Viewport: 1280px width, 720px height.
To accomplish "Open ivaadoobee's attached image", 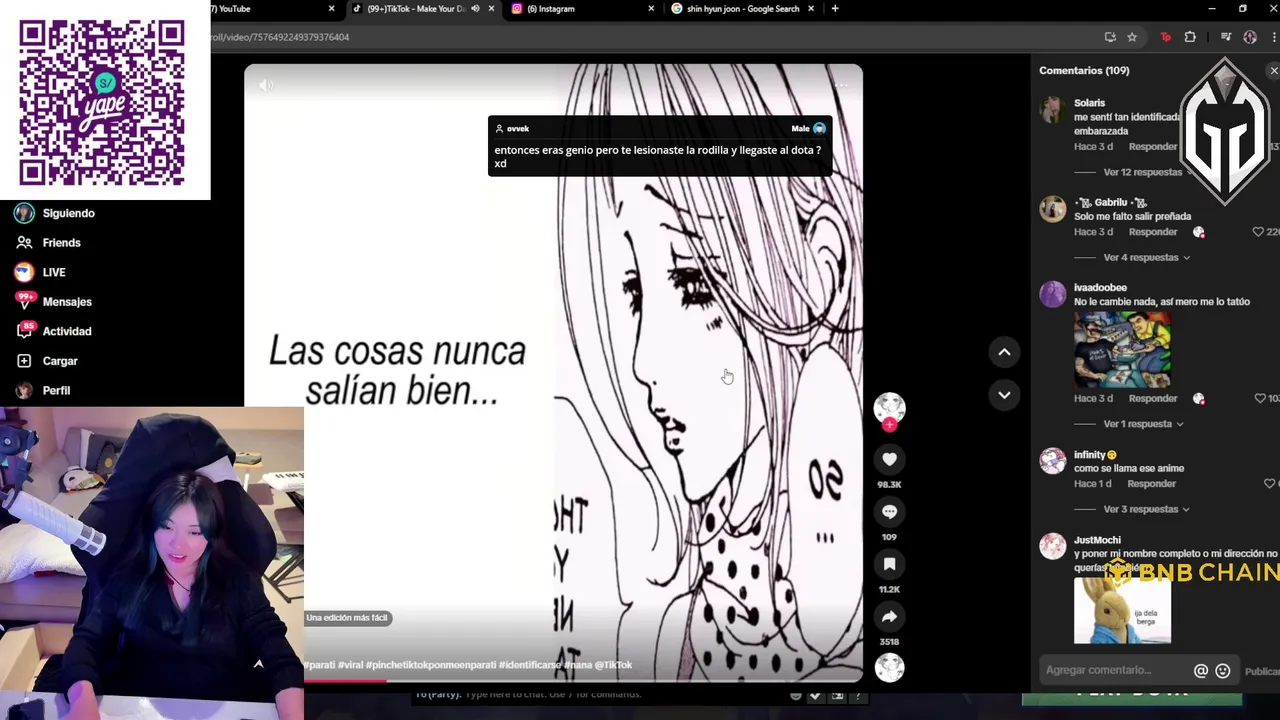I will click(x=1122, y=349).
